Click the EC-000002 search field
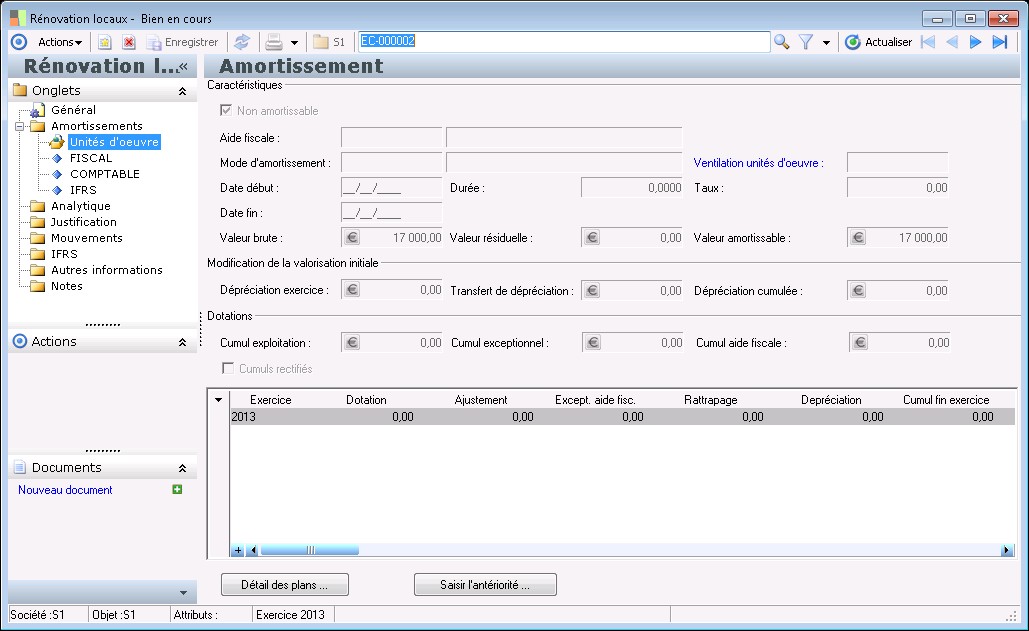Image resolution: width=1029 pixels, height=631 pixels. click(564, 41)
